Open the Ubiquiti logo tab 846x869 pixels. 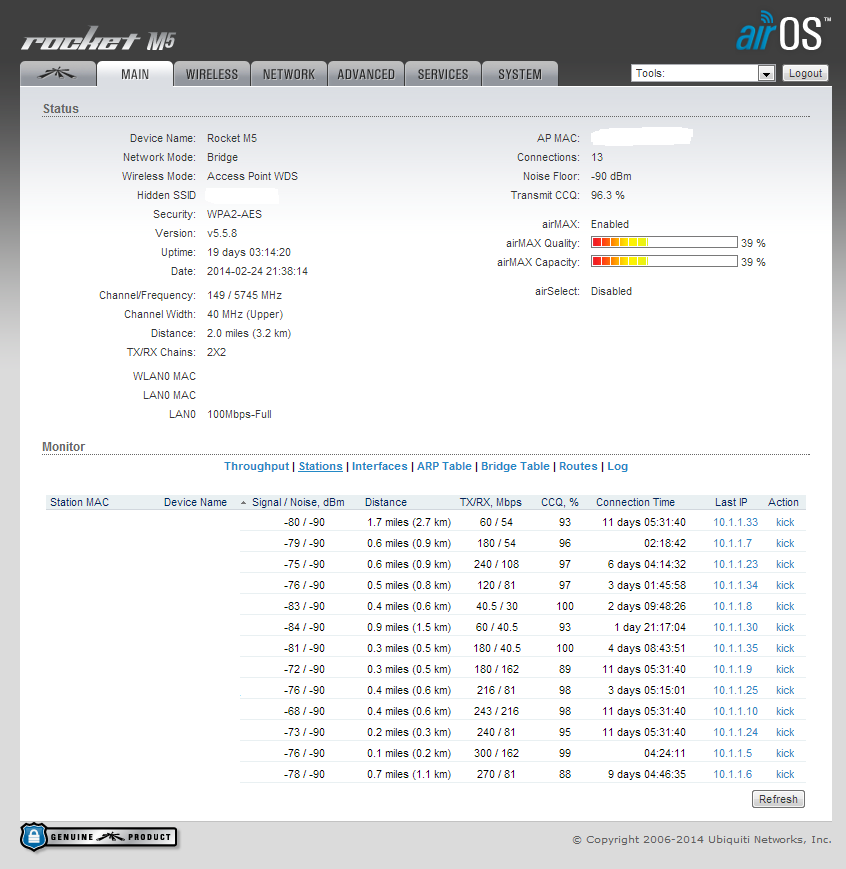[58, 74]
